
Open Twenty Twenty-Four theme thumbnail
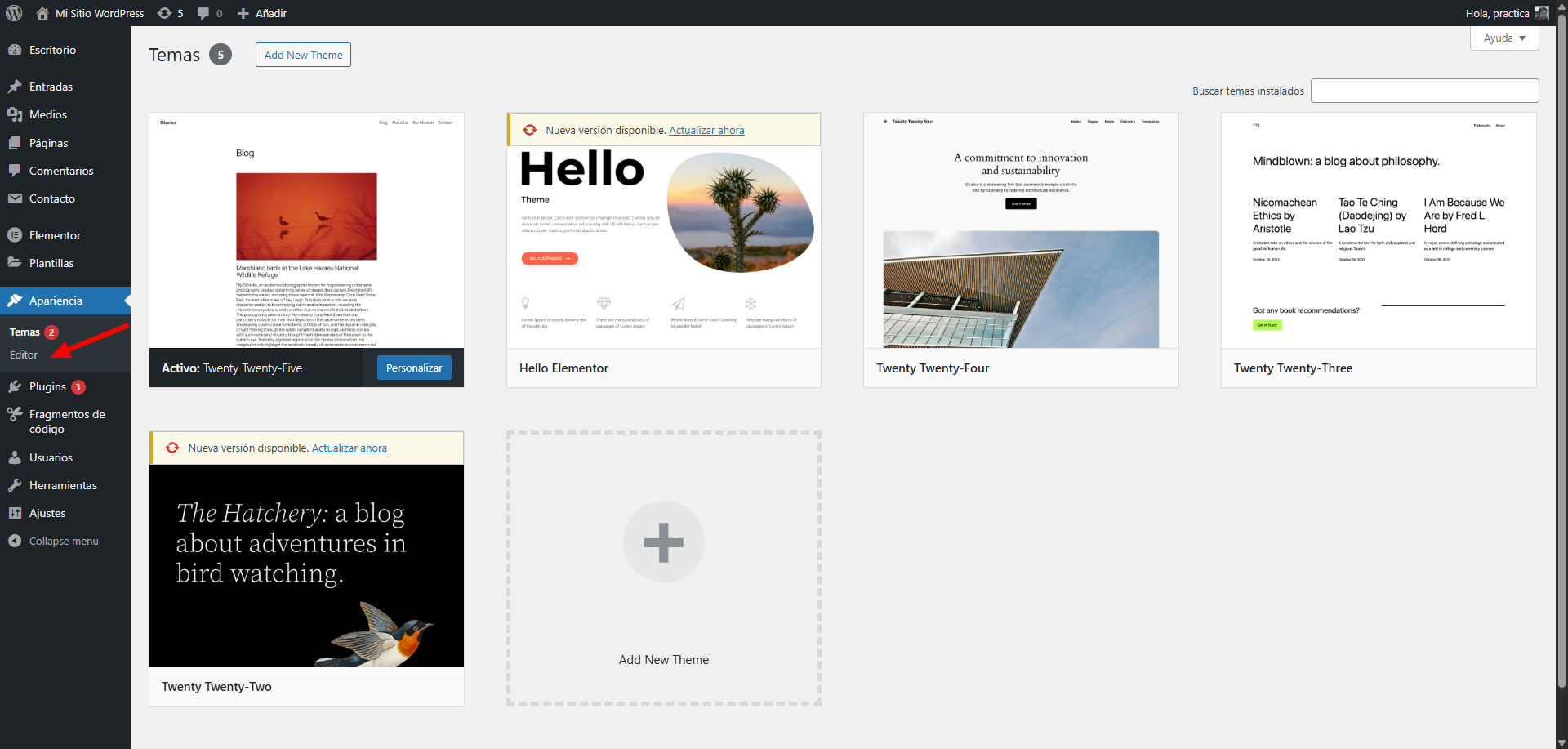pyautogui.click(x=1021, y=230)
